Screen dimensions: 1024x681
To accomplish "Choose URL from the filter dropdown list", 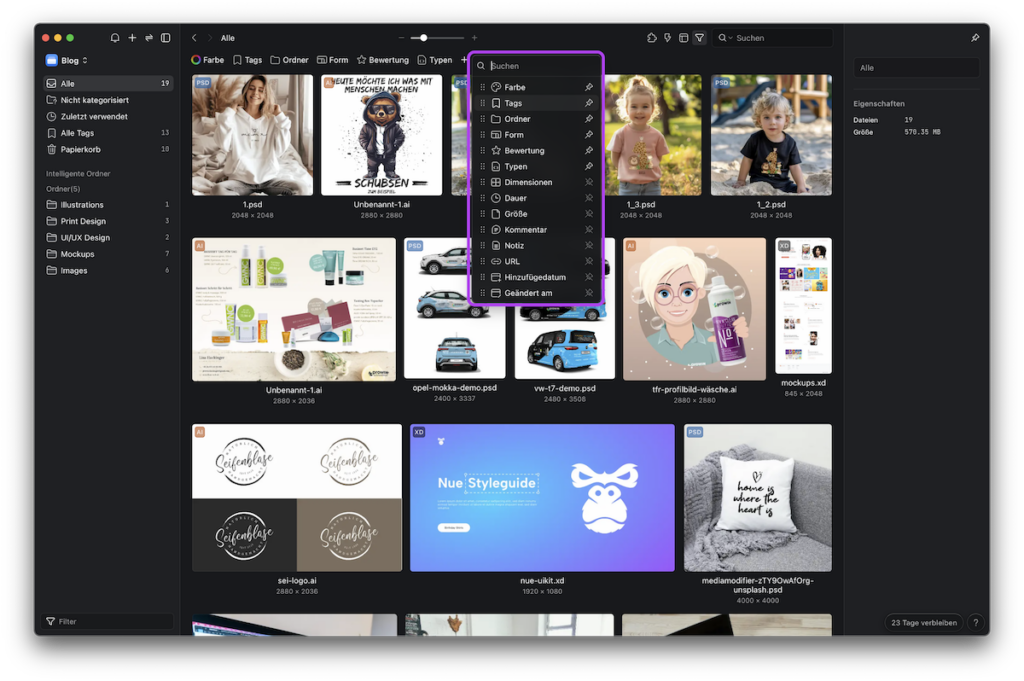I will 536,261.
